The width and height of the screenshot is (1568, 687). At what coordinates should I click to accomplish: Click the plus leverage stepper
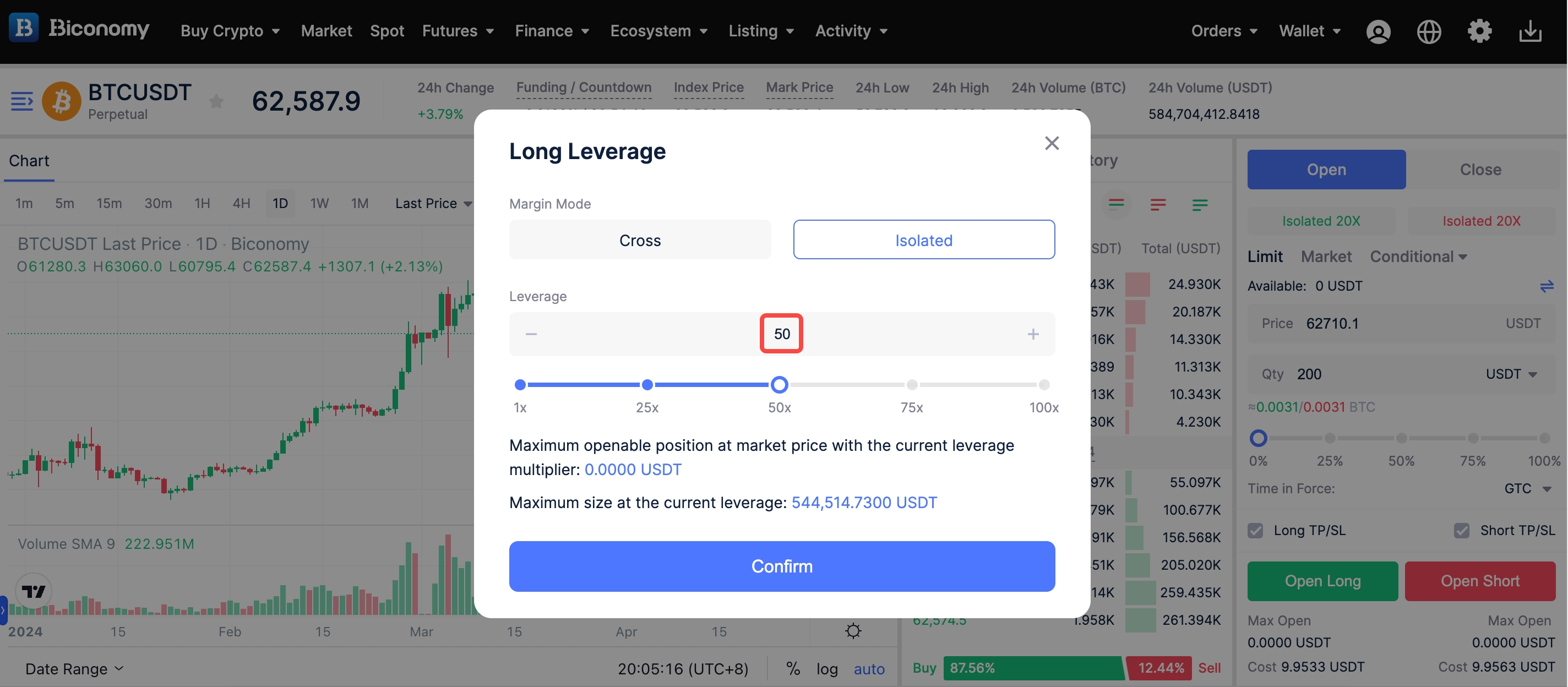coord(1033,334)
